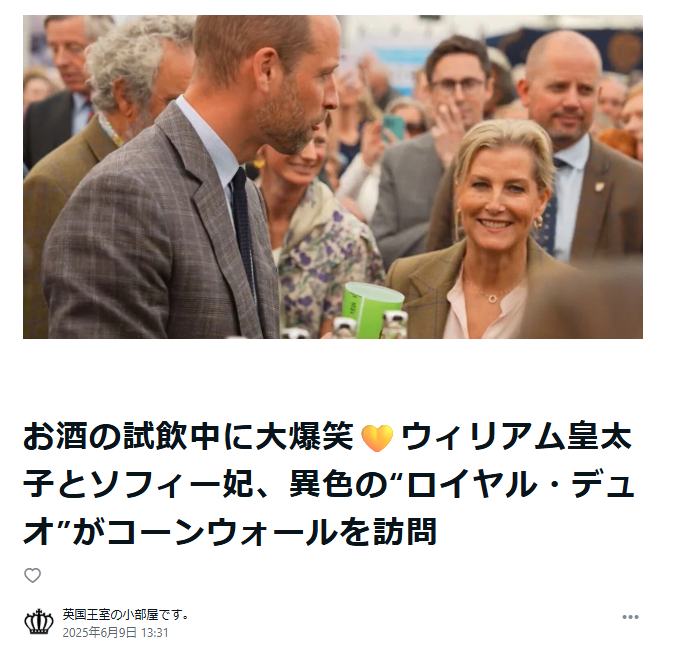Open the three-dot more options menu
This screenshot has height=657, width=683.
pyautogui.click(x=630, y=617)
